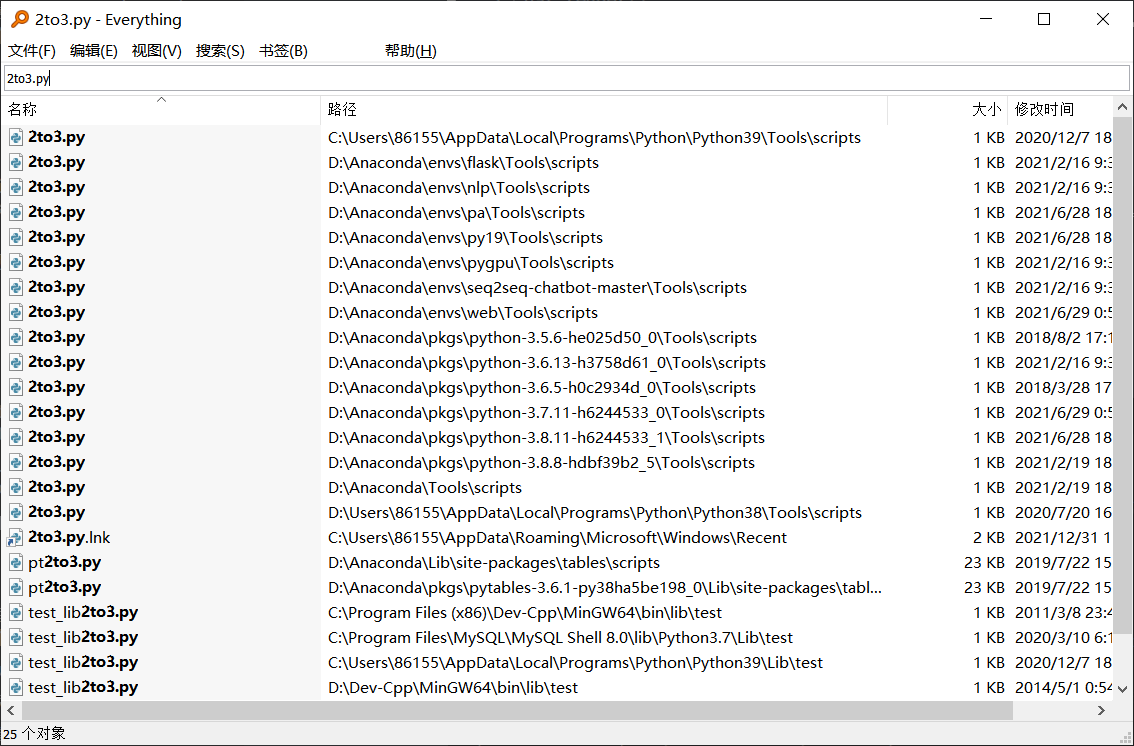Select file icon of 2to3.py in envs\py19

pyautogui.click(x=16, y=237)
